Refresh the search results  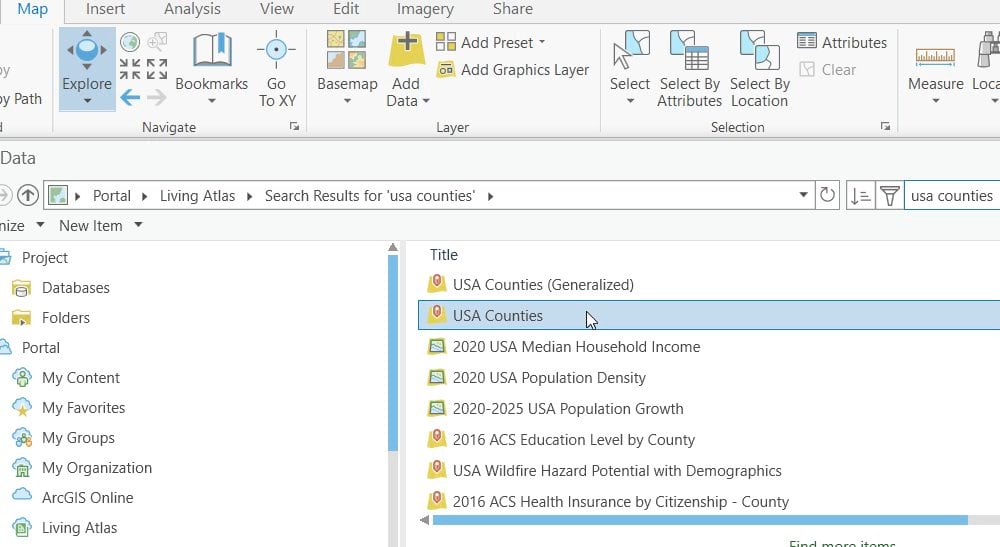point(827,195)
